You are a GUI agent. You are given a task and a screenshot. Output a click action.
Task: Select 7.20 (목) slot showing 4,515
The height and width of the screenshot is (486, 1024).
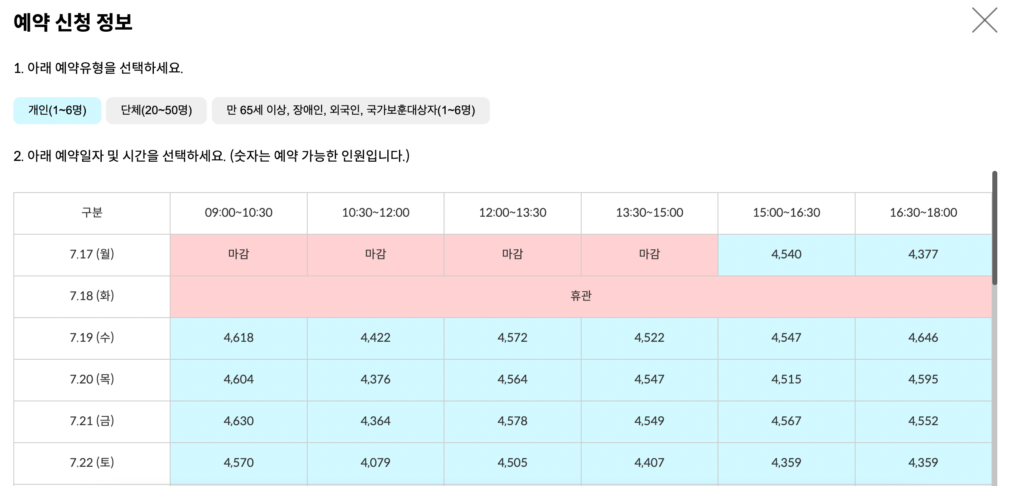point(786,380)
